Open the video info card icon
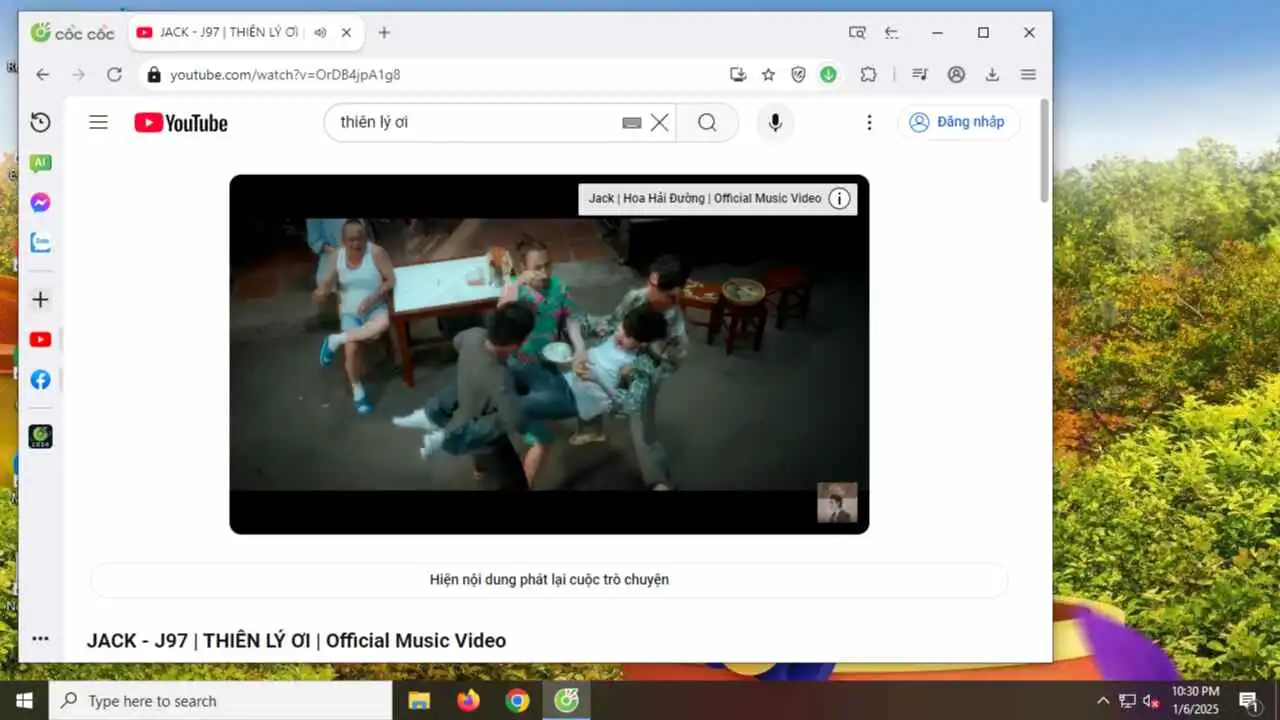The width and height of the screenshot is (1280, 720). point(840,198)
